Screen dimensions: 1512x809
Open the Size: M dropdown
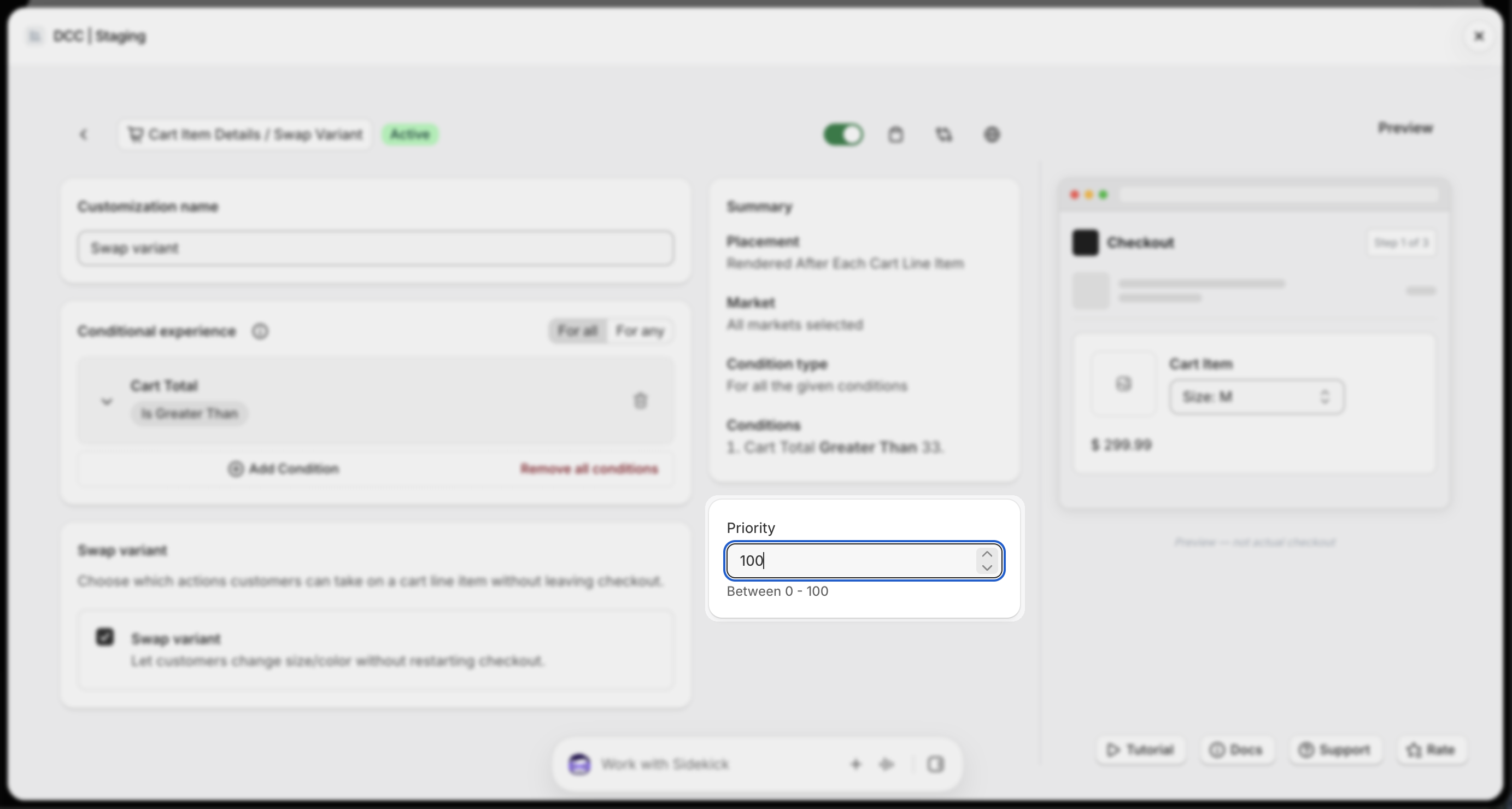tap(1257, 397)
